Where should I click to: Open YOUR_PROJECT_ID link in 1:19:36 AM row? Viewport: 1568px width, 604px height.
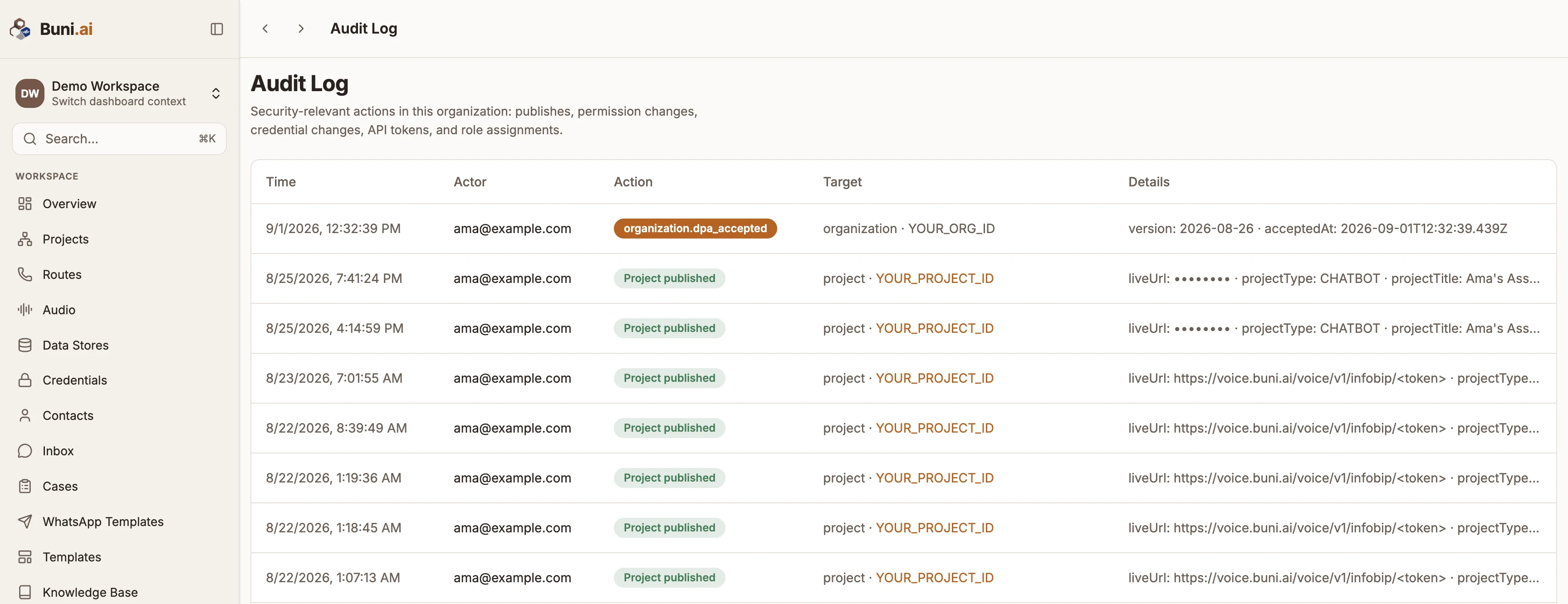(x=934, y=477)
